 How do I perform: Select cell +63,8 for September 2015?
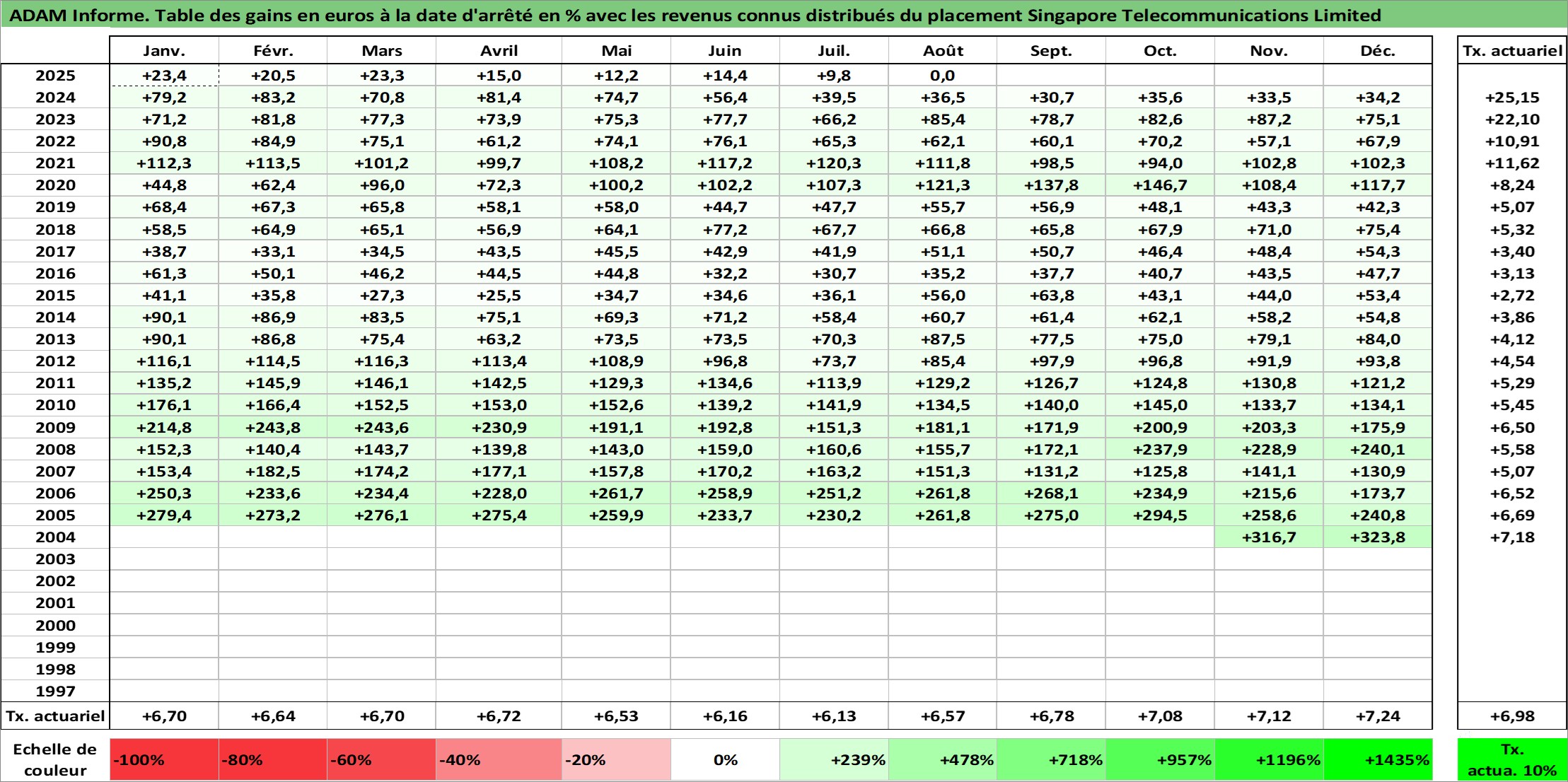point(1051,296)
